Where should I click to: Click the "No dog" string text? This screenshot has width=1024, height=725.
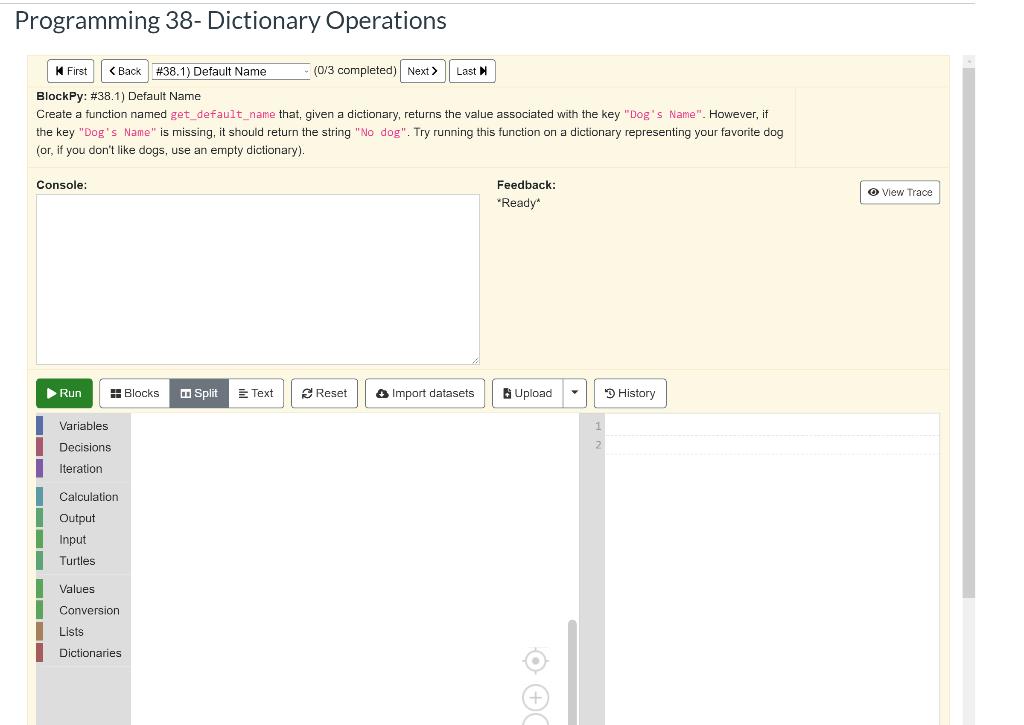click(381, 133)
